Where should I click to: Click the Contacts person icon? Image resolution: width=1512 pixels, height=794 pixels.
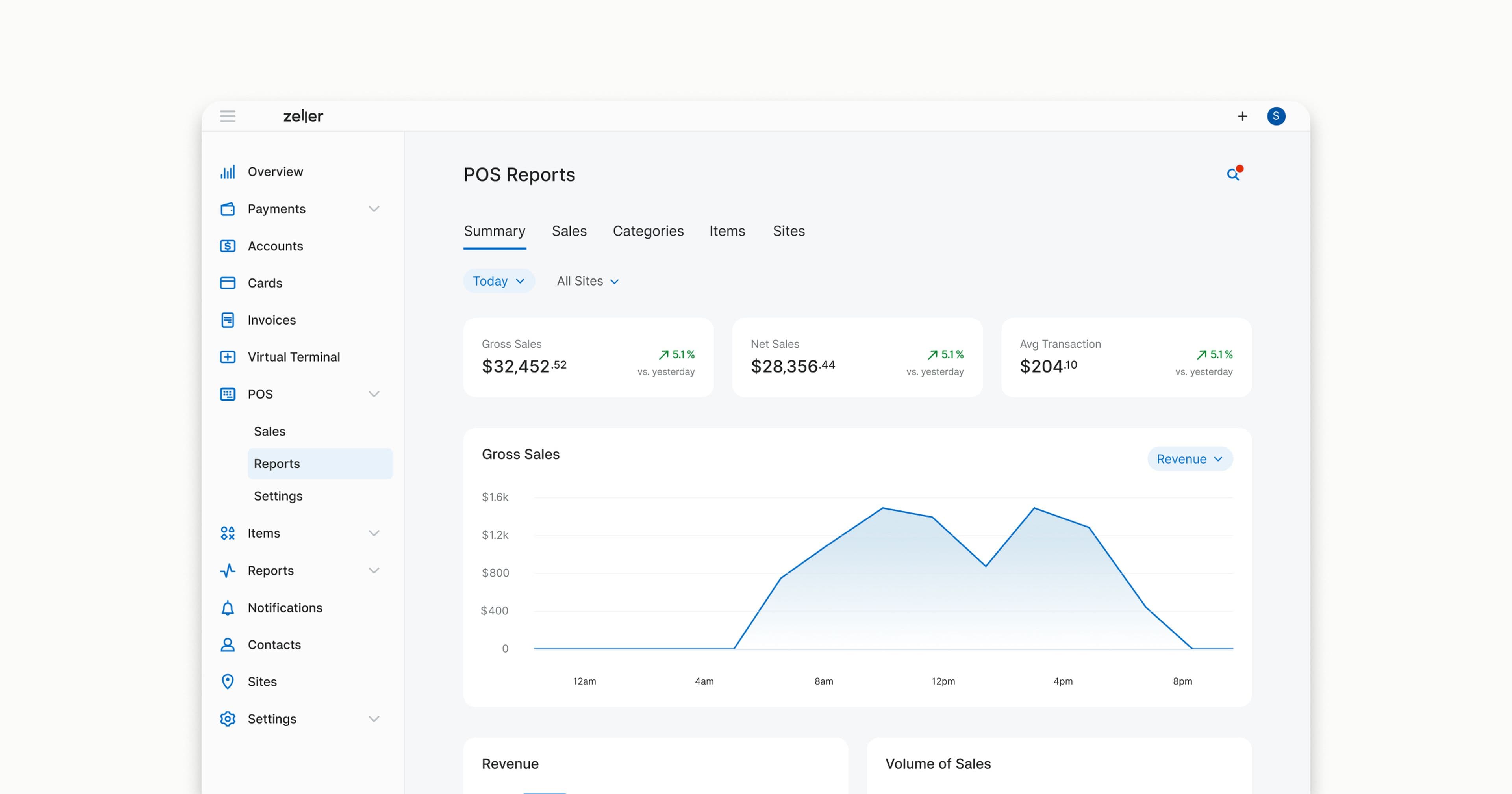(228, 644)
